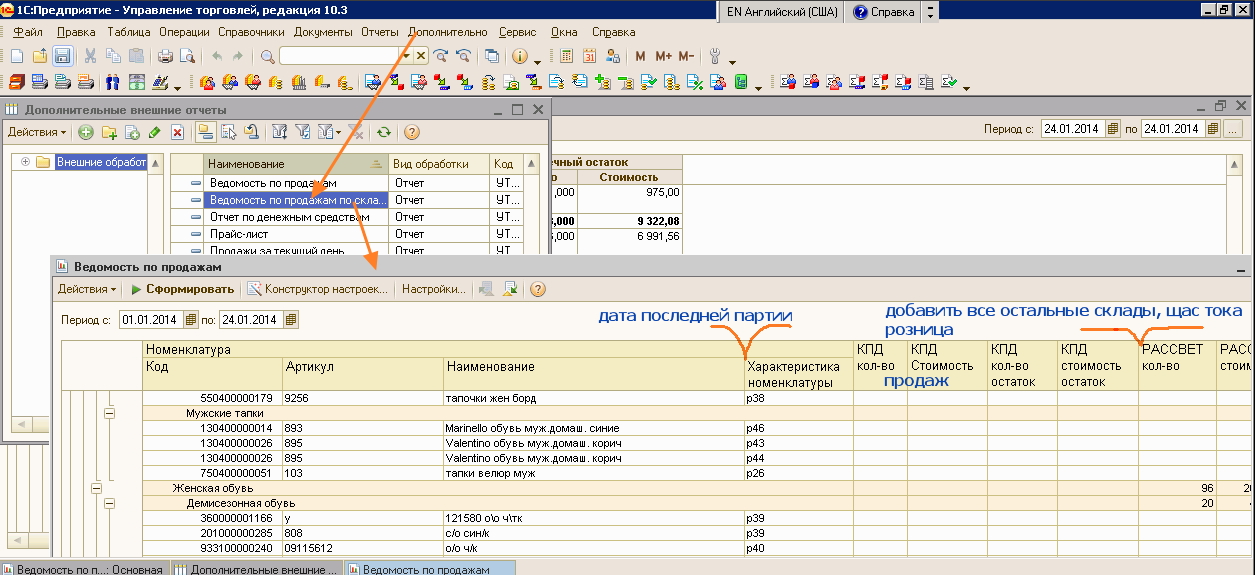Click the Сформировать button

pyautogui.click(x=182, y=289)
